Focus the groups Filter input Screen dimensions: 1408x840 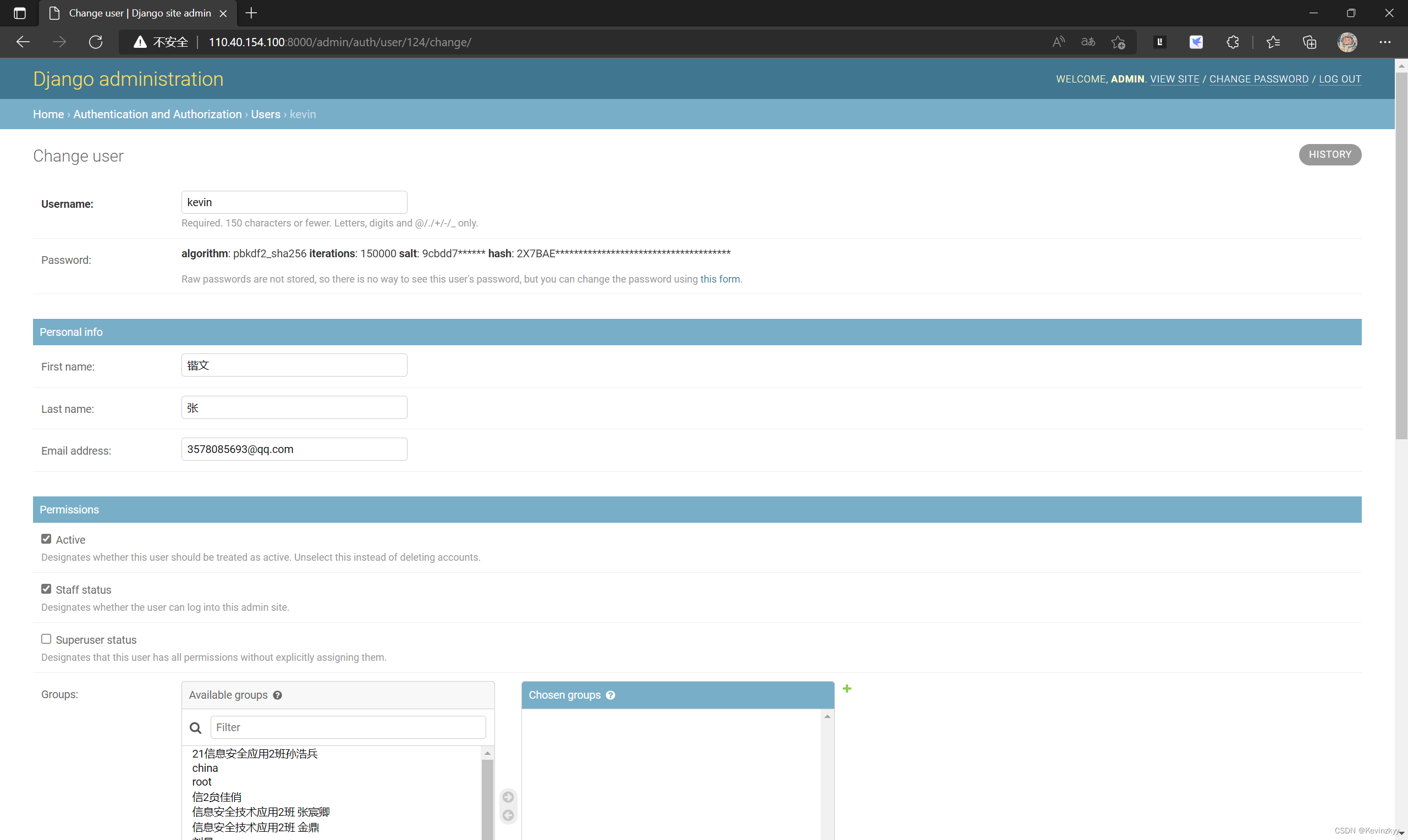click(x=348, y=727)
